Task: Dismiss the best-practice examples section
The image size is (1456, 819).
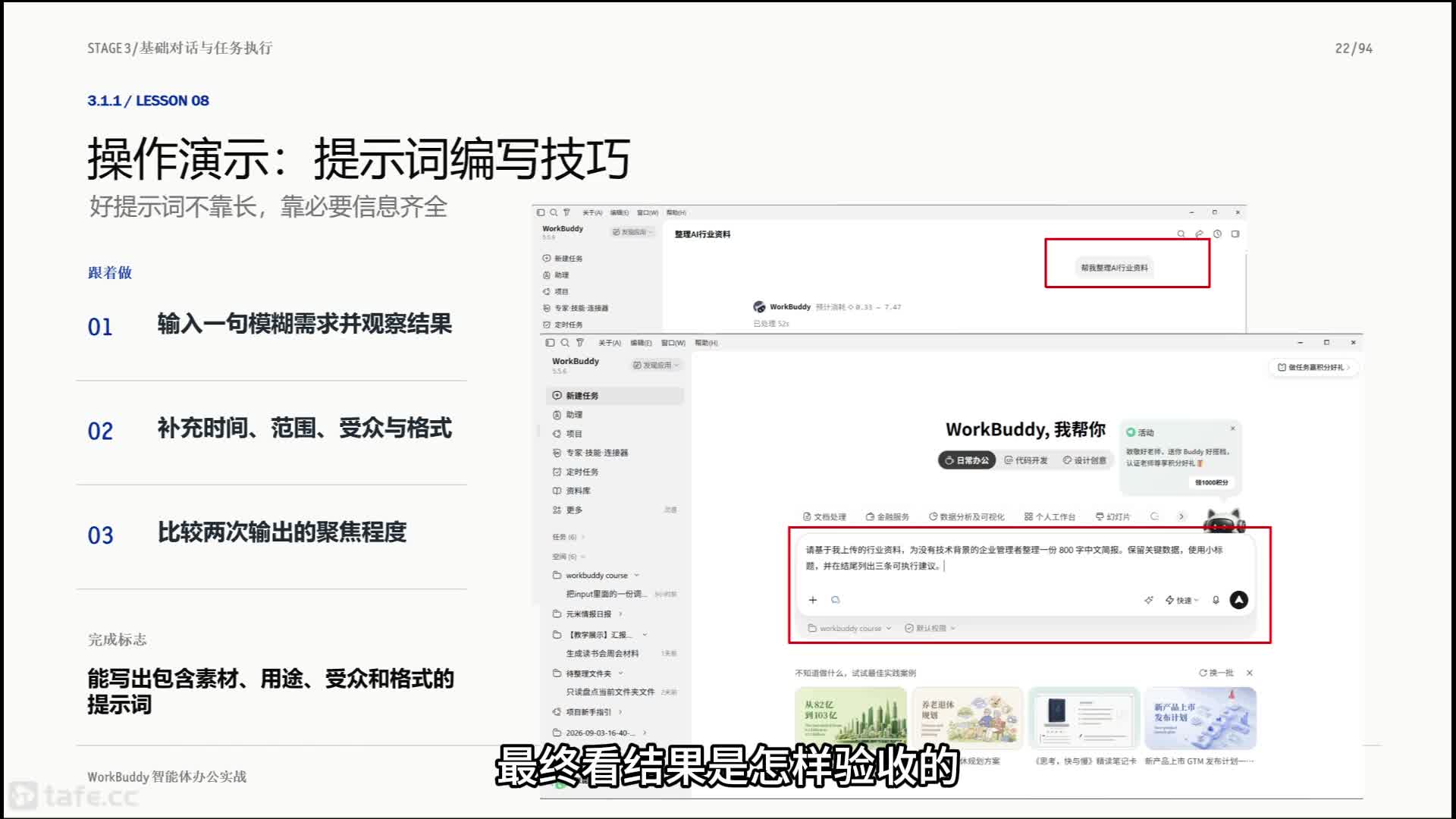Action: (x=1250, y=673)
